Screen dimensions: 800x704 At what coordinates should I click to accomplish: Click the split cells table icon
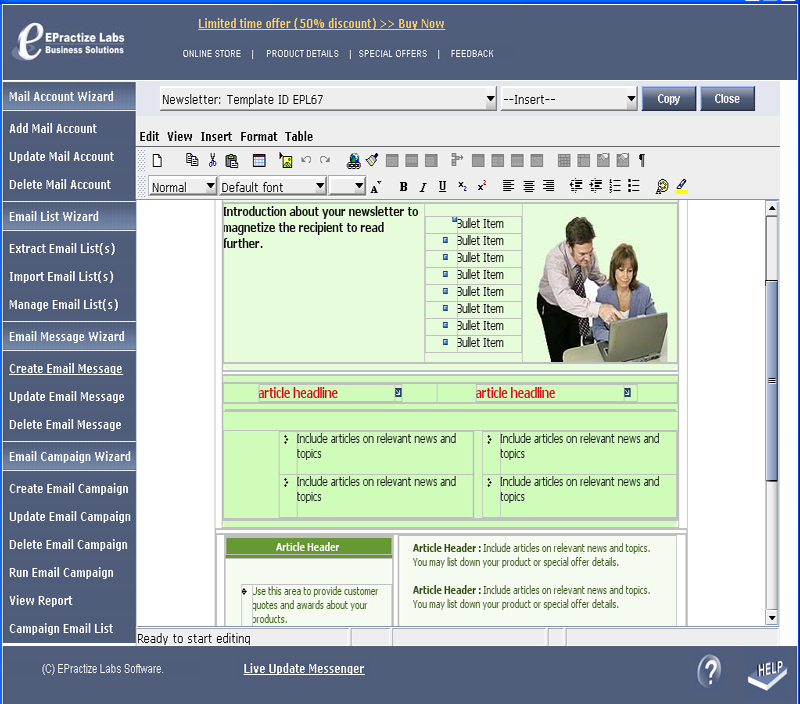pyautogui.click(x=457, y=160)
